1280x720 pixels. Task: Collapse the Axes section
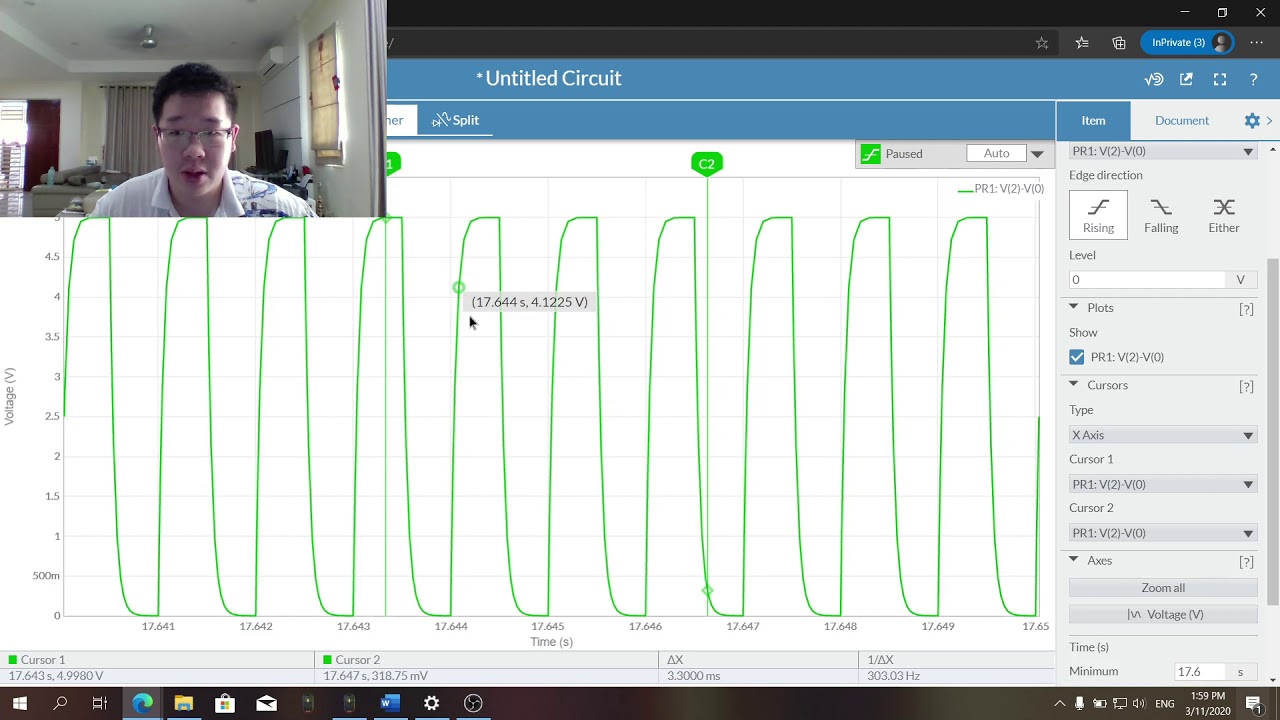click(1074, 560)
